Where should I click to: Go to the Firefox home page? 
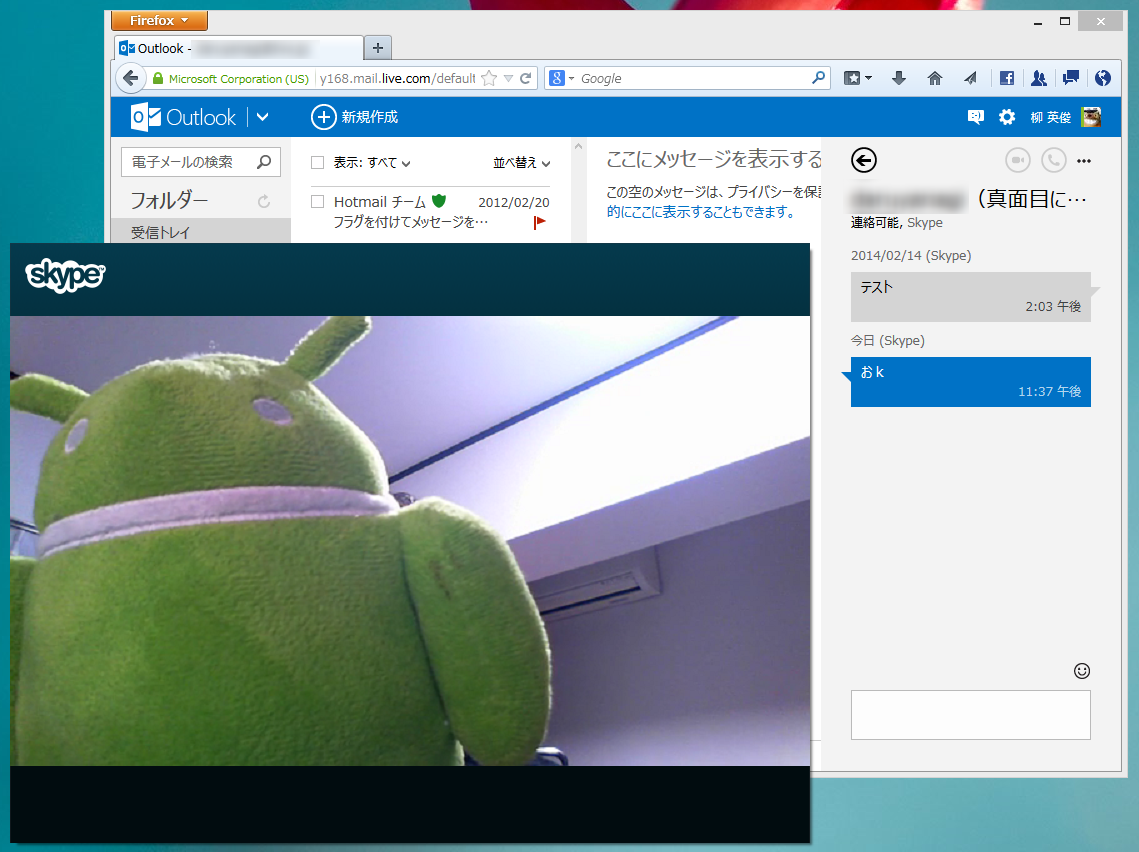[934, 78]
